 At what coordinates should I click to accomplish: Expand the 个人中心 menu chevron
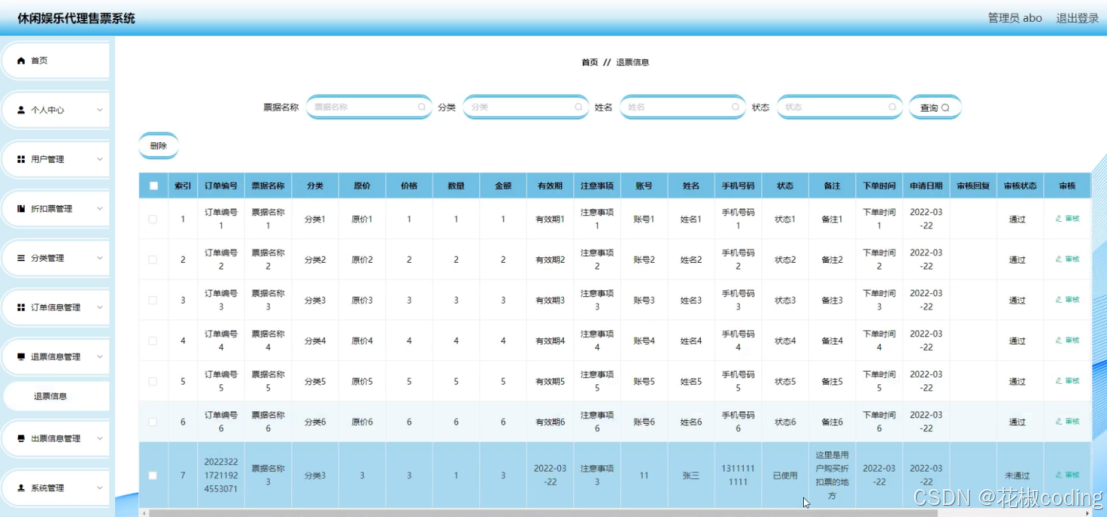coord(100,110)
